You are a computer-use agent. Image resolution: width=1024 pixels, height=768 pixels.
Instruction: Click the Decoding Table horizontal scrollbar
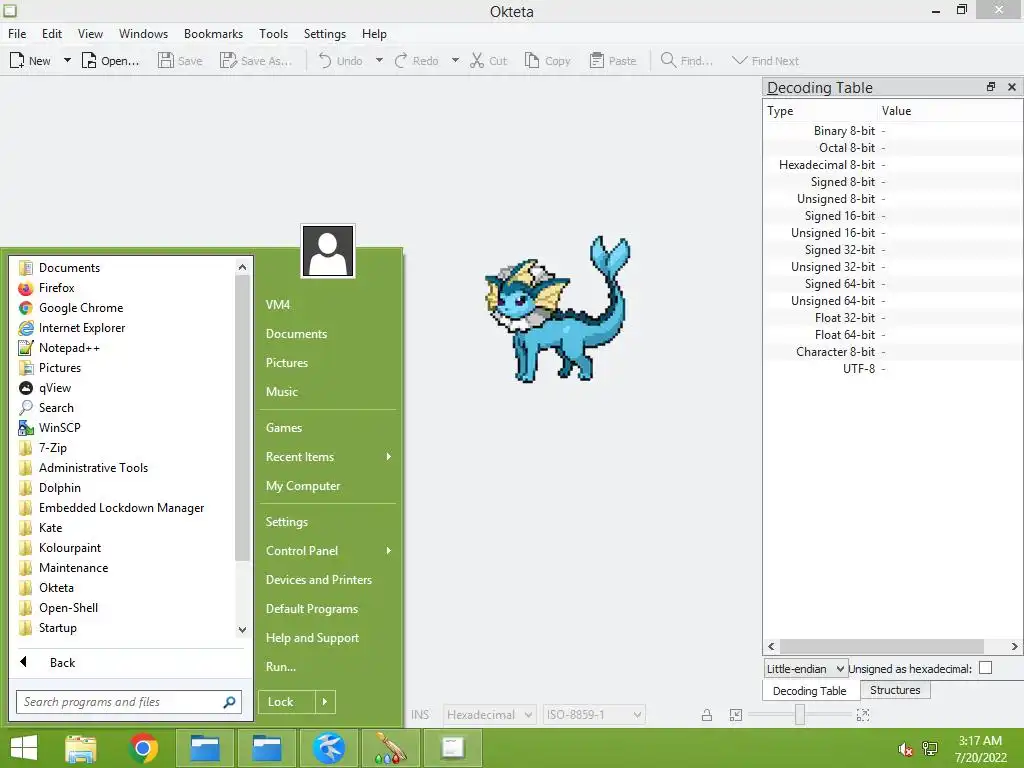click(882, 647)
